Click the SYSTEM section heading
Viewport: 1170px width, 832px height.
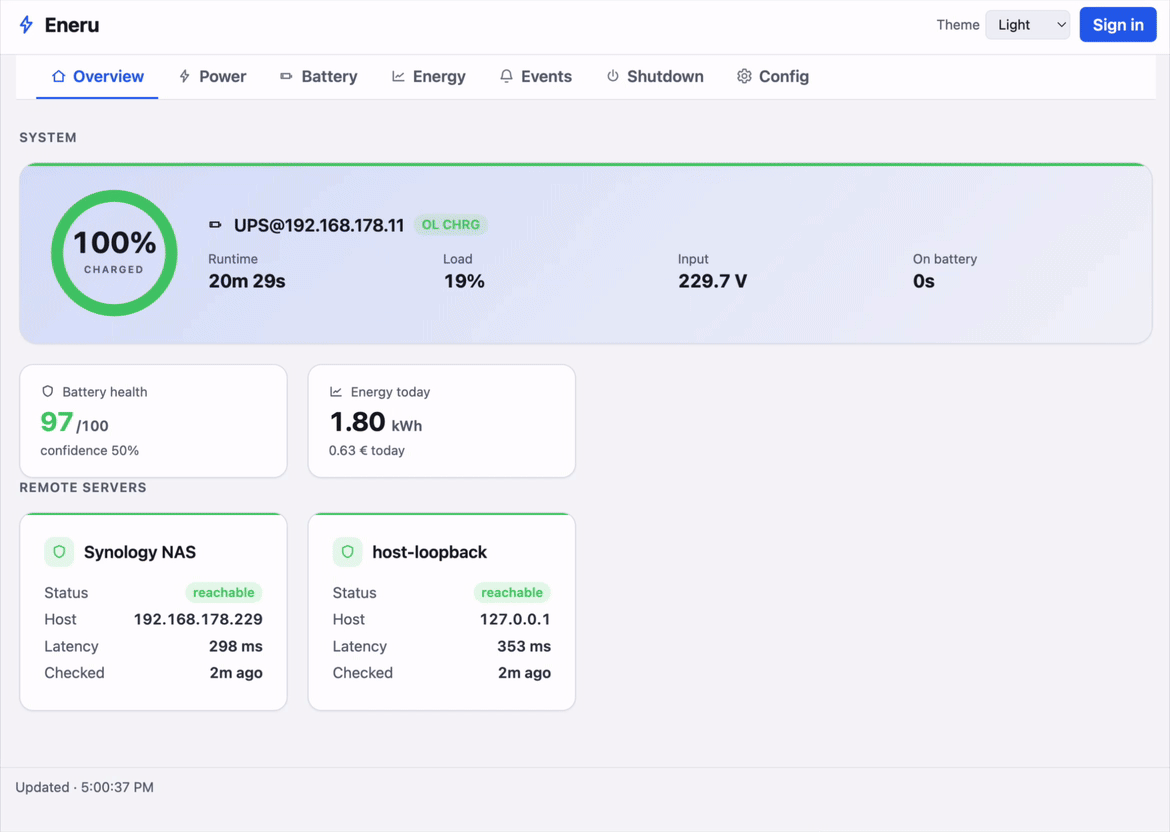pos(48,137)
